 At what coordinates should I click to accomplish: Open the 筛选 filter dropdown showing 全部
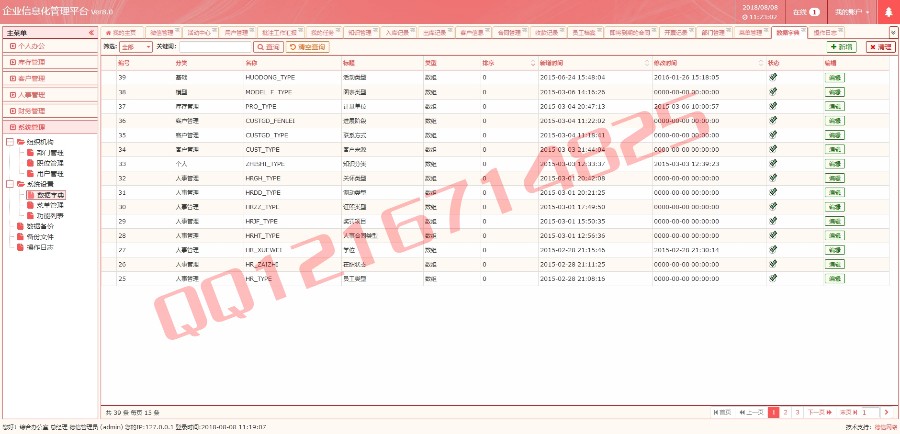(135, 47)
